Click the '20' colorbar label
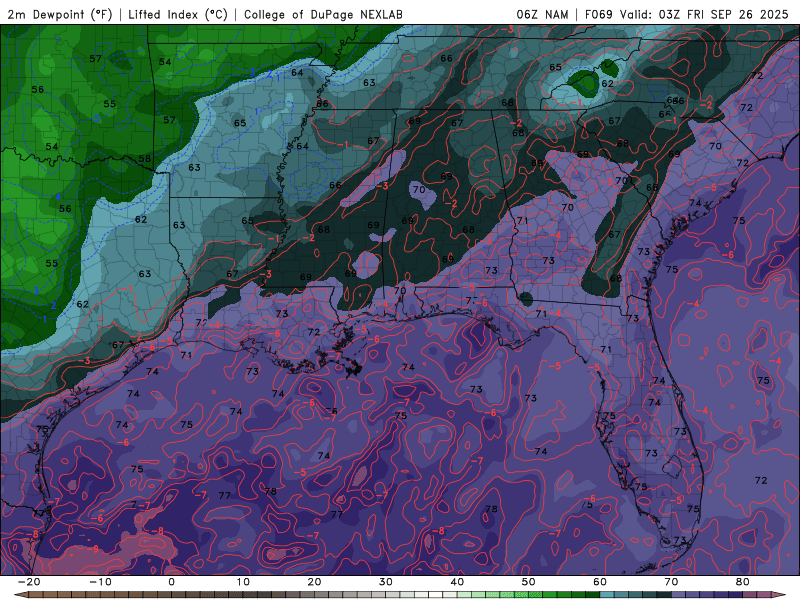 tap(314, 582)
